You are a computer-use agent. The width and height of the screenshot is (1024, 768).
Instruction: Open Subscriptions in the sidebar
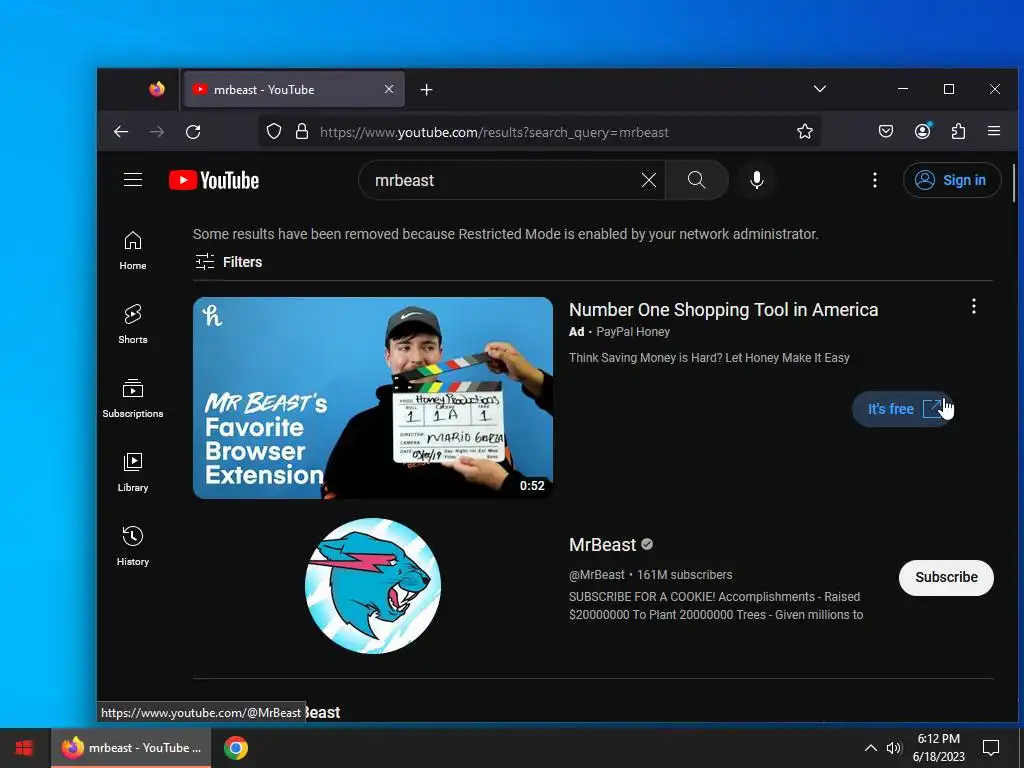(133, 398)
